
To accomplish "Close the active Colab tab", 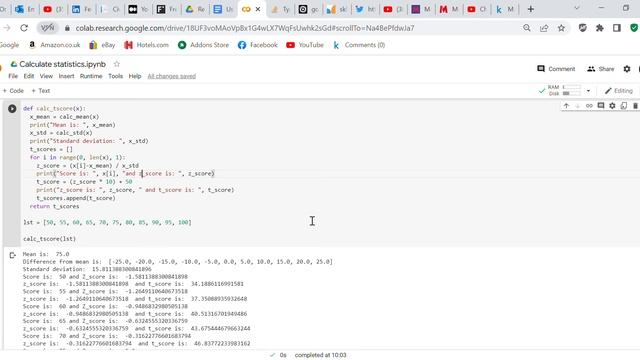I will pos(258,9).
